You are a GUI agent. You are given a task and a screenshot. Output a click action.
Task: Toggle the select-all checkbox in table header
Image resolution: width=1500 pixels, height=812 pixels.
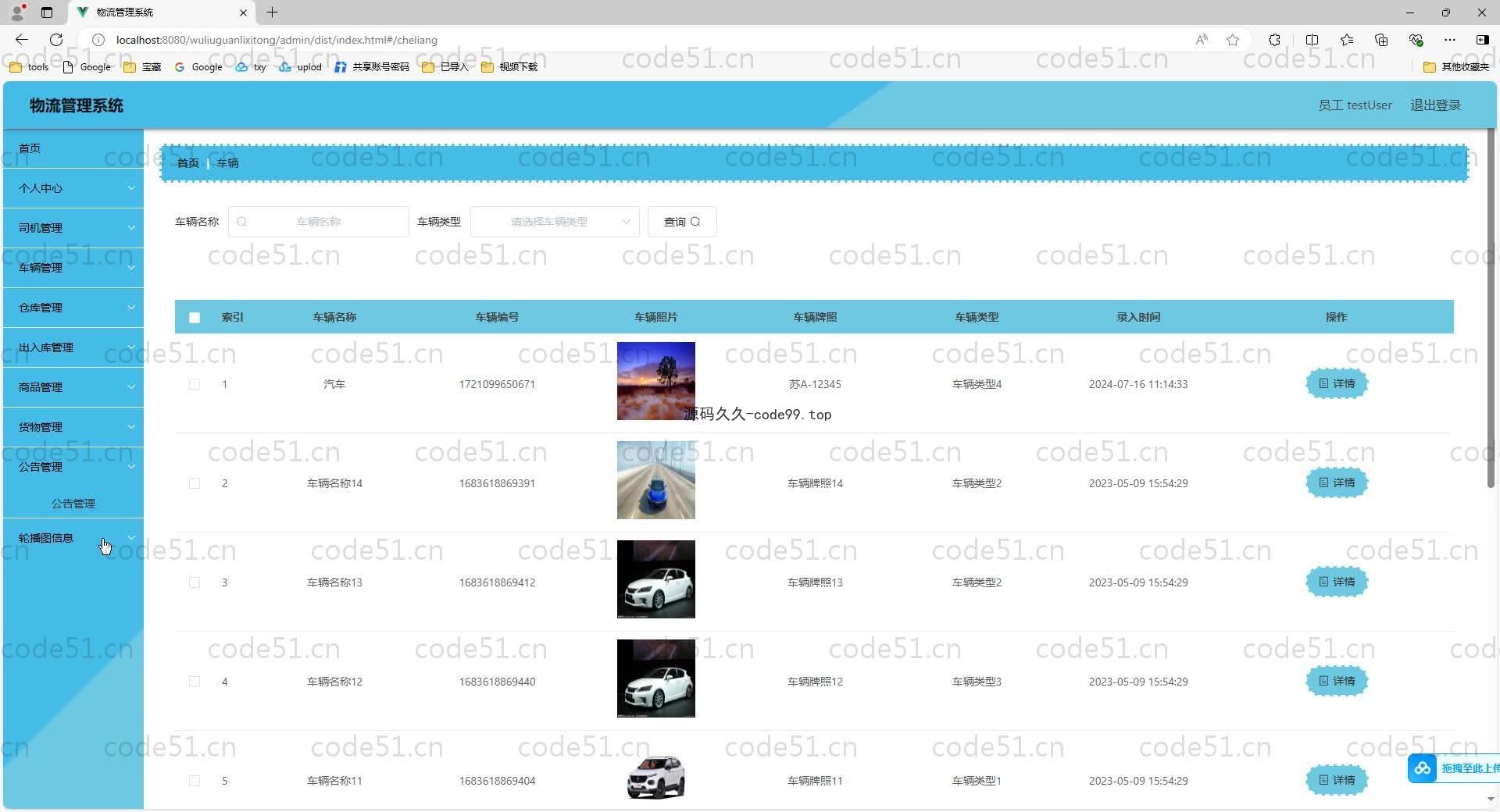click(x=195, y=318)
